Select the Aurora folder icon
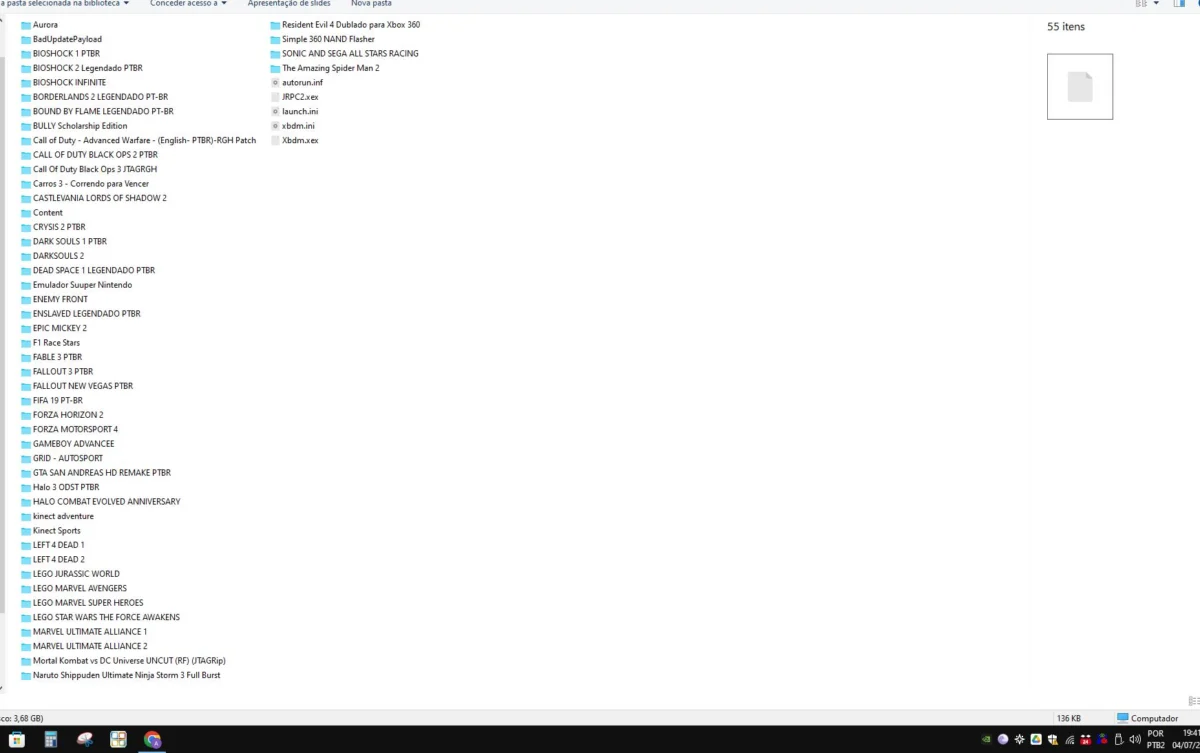Image resolution: width=1200 pixels, height=753 pixels. 26,25
